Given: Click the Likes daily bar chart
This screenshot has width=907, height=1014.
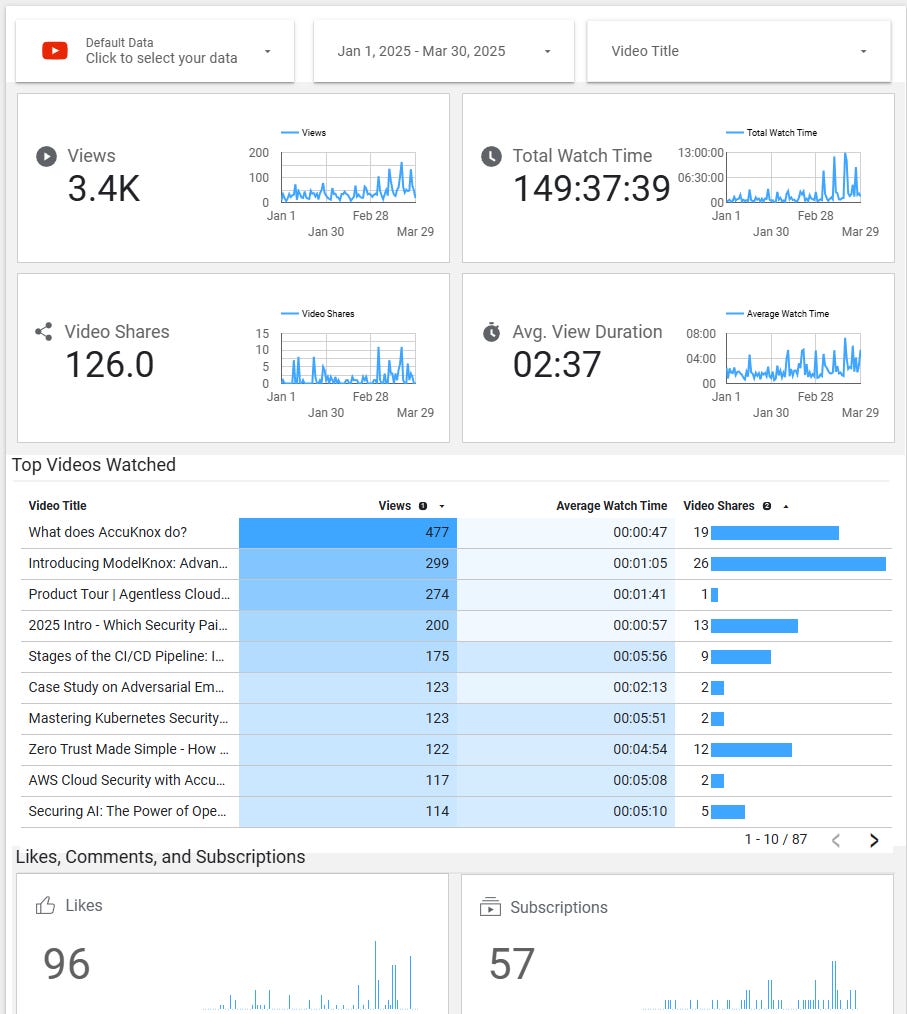Looking at the screenshot, I should tap(309, 975).
